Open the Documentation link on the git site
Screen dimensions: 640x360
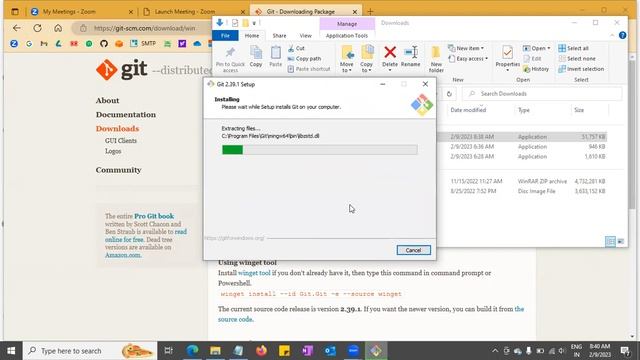tap(126, 115)
